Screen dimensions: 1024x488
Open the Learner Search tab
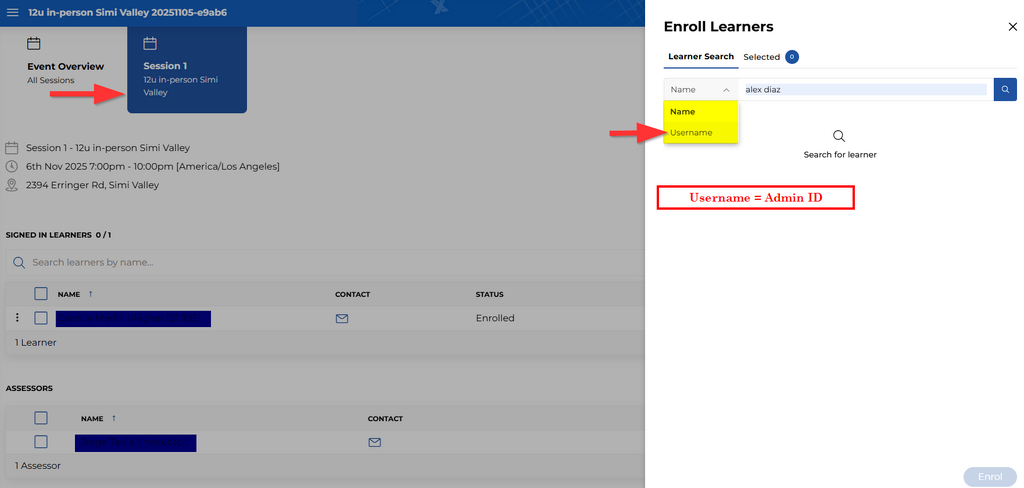pyautogui.click(x=701, y=57)
